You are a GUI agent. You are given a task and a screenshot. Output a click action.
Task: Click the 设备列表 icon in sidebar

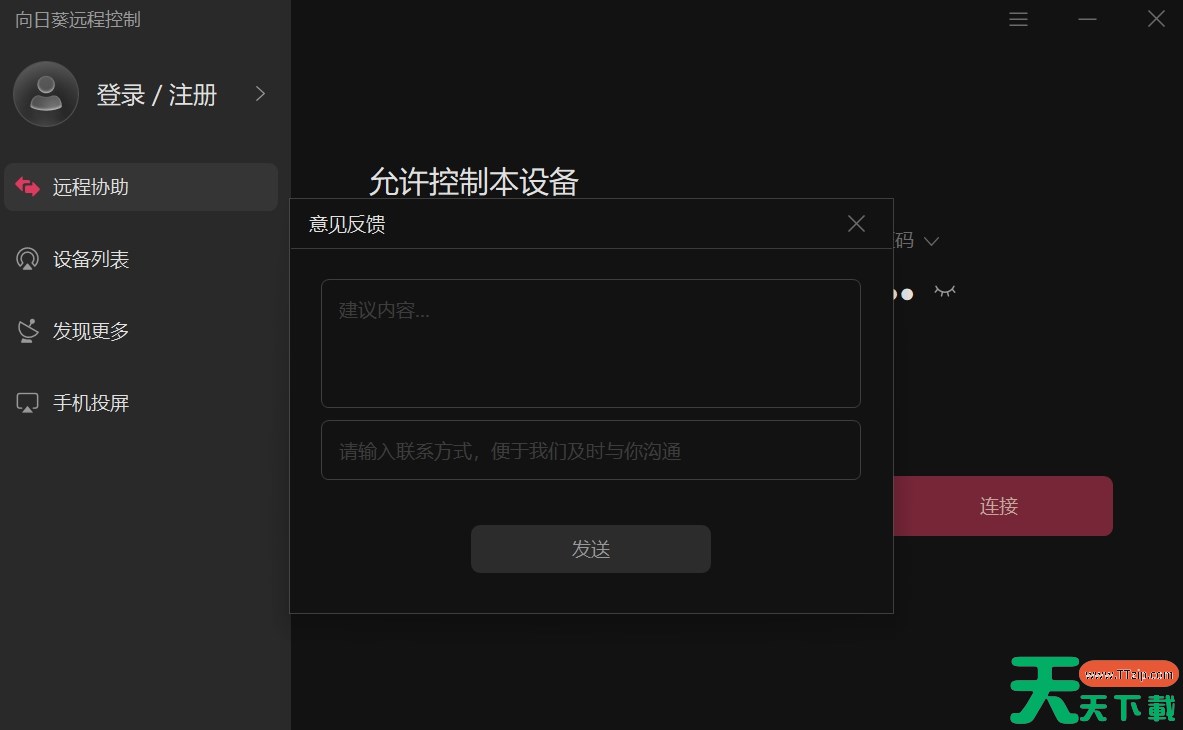click(x=28, y=259)
